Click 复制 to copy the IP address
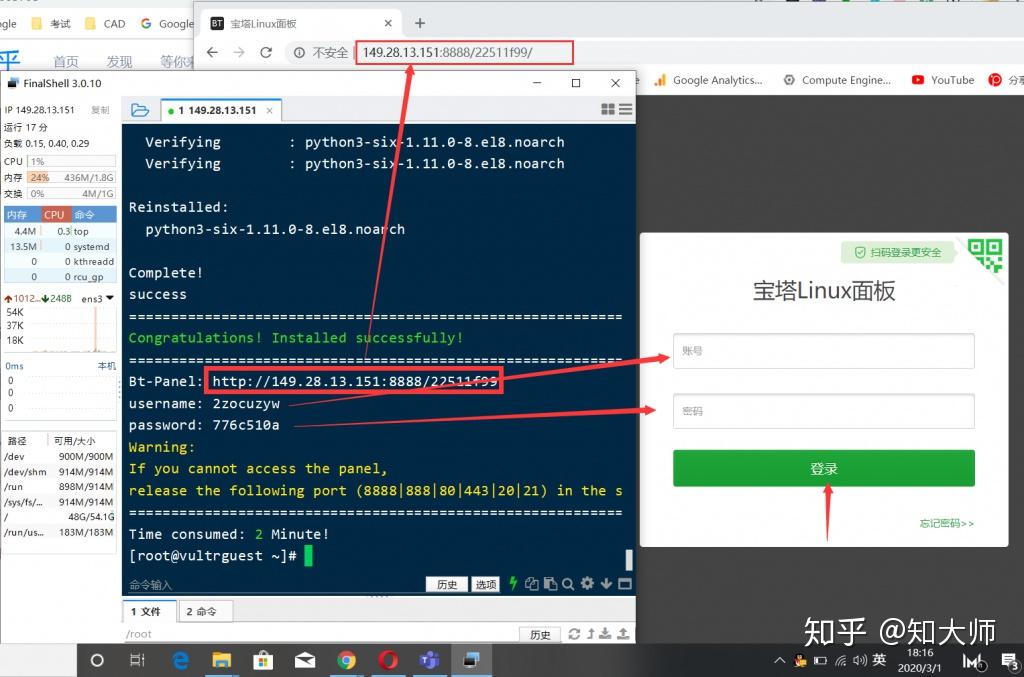1024x677 pixels. click(x=100, y=110)
